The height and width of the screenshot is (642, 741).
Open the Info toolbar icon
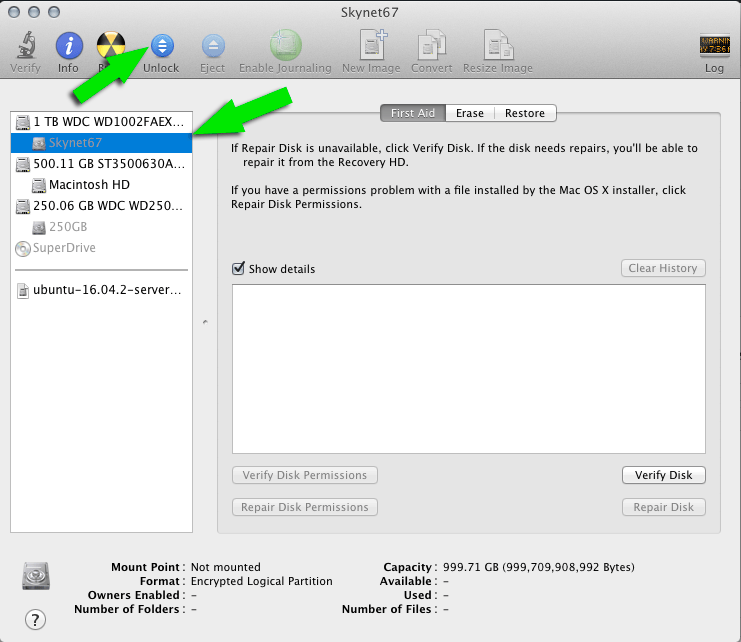coord(69,46)
